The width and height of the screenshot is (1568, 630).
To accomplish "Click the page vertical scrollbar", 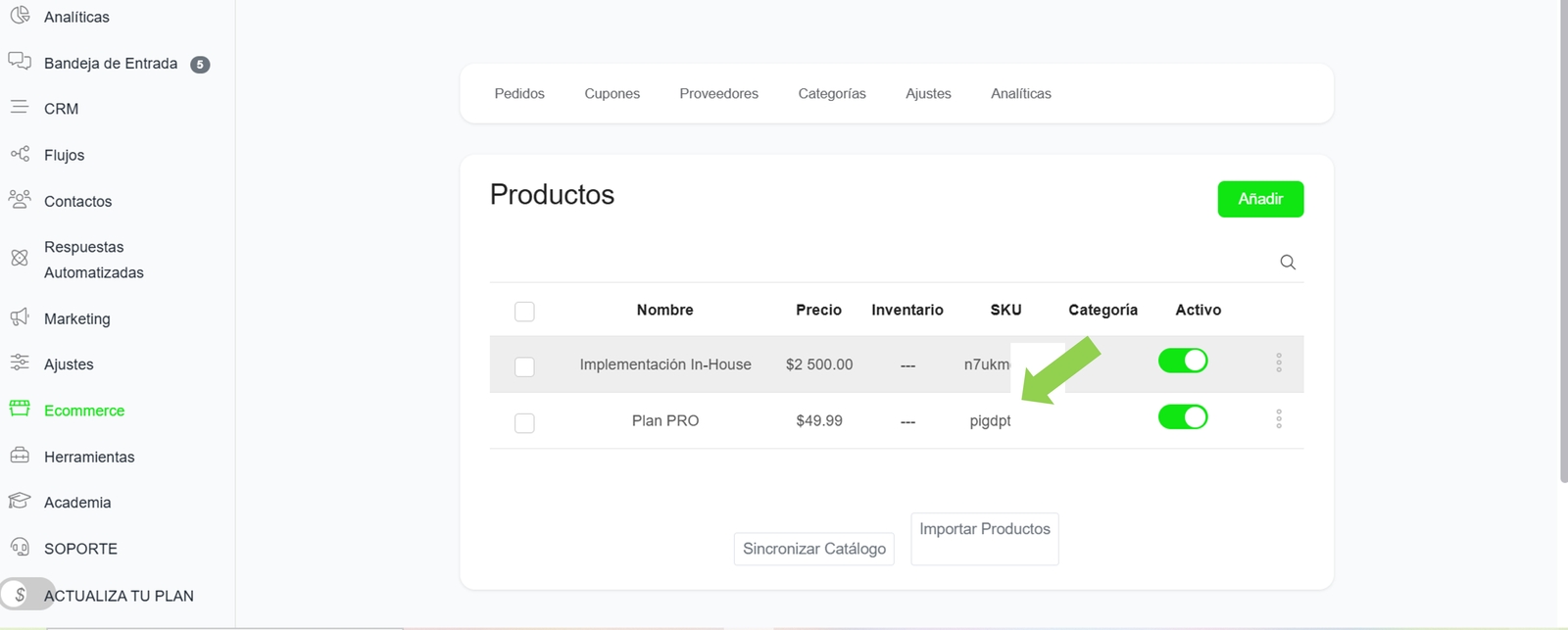I will (1562, 245).
